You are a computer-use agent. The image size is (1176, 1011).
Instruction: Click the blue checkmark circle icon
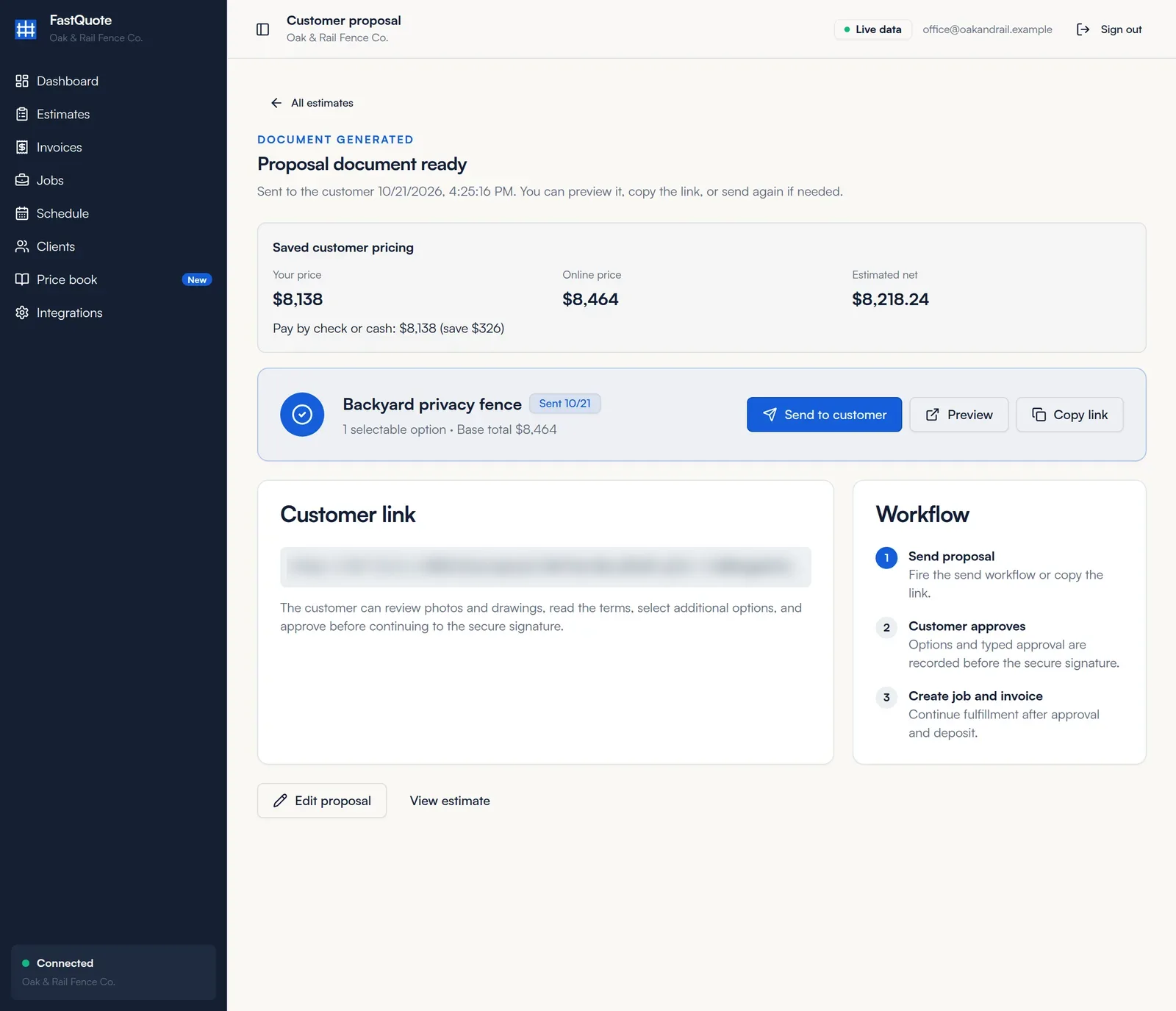click(x=302, y=415)
